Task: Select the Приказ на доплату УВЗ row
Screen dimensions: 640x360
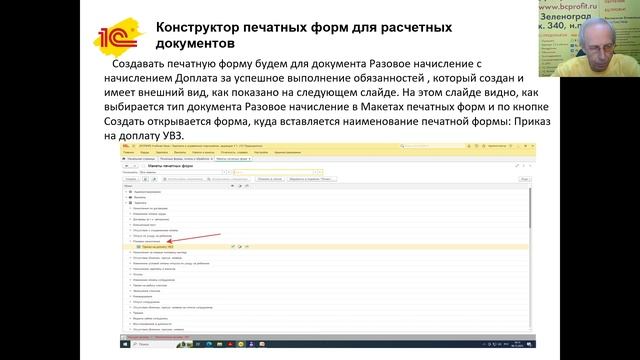Action: click(326, 247)
